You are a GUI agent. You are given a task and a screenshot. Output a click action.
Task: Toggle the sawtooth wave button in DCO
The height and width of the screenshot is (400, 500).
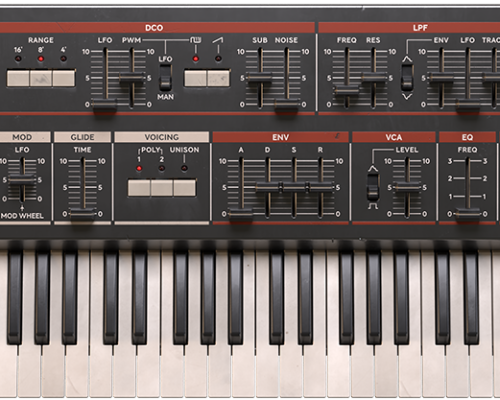pyautogui.click(x=218, y=78)
